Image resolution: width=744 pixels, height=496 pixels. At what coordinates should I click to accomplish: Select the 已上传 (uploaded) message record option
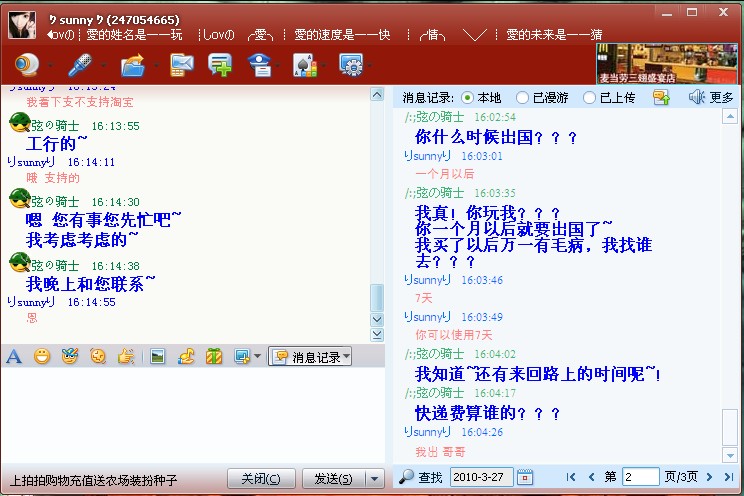pos(590,97)
